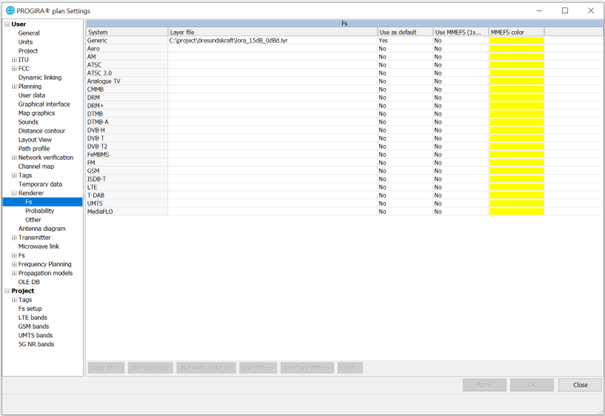Image resolution: width=605 pixels, height=416 pixels.
Task: Select Layout View settings
Action: click(x=35, y=140)
